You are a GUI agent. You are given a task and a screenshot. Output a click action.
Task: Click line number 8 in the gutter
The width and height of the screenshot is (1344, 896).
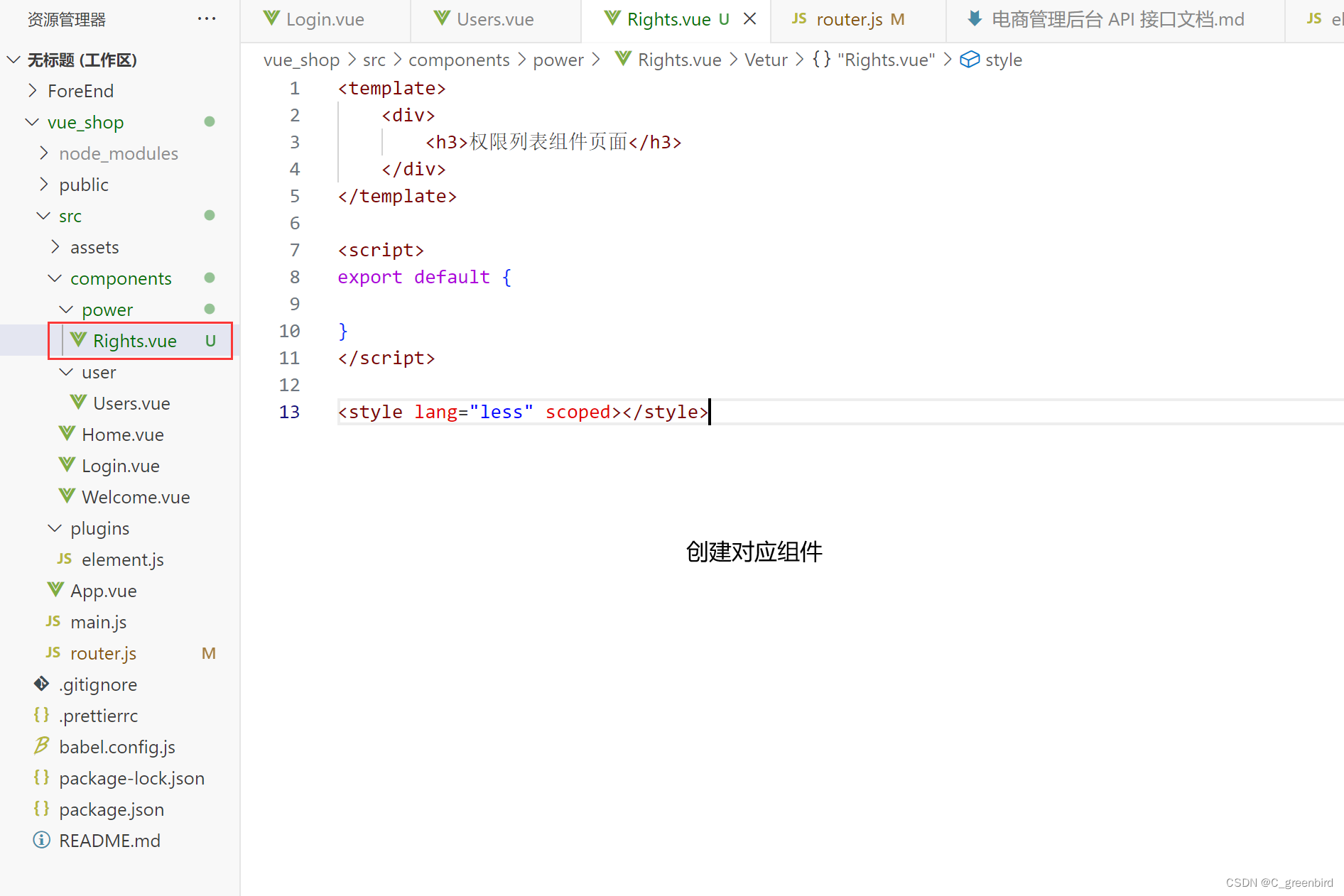click(295, 277)
